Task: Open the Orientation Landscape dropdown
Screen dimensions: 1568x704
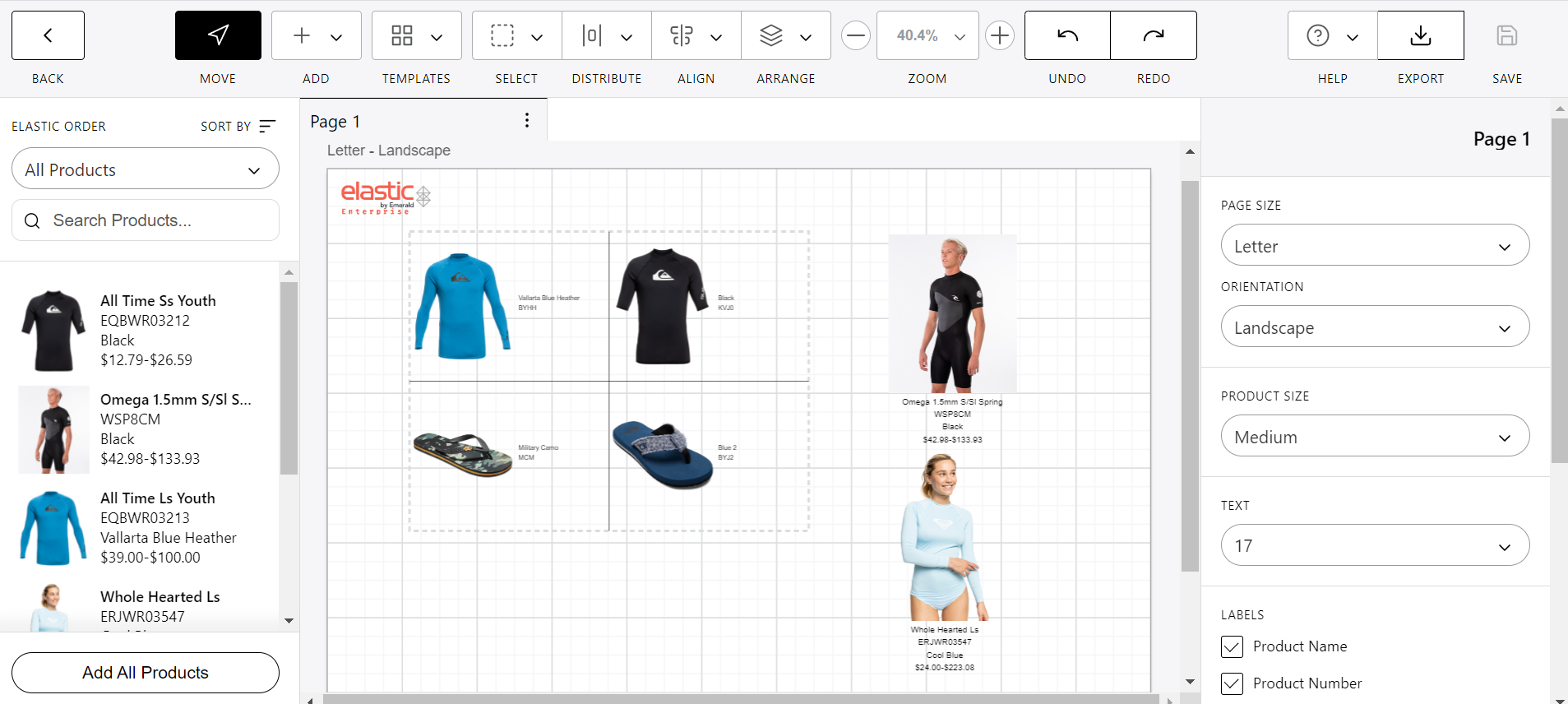Action: (x=1375, y=327)
